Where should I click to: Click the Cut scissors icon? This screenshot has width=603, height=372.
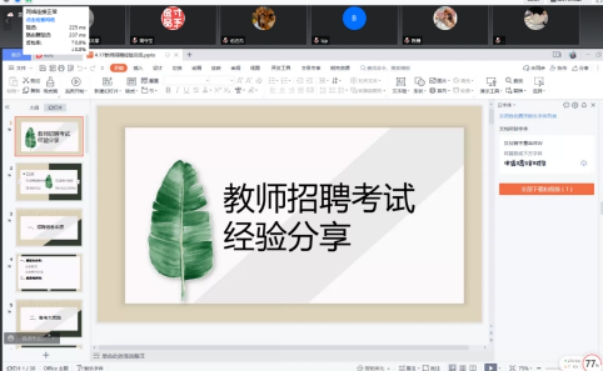click(26, 80)
